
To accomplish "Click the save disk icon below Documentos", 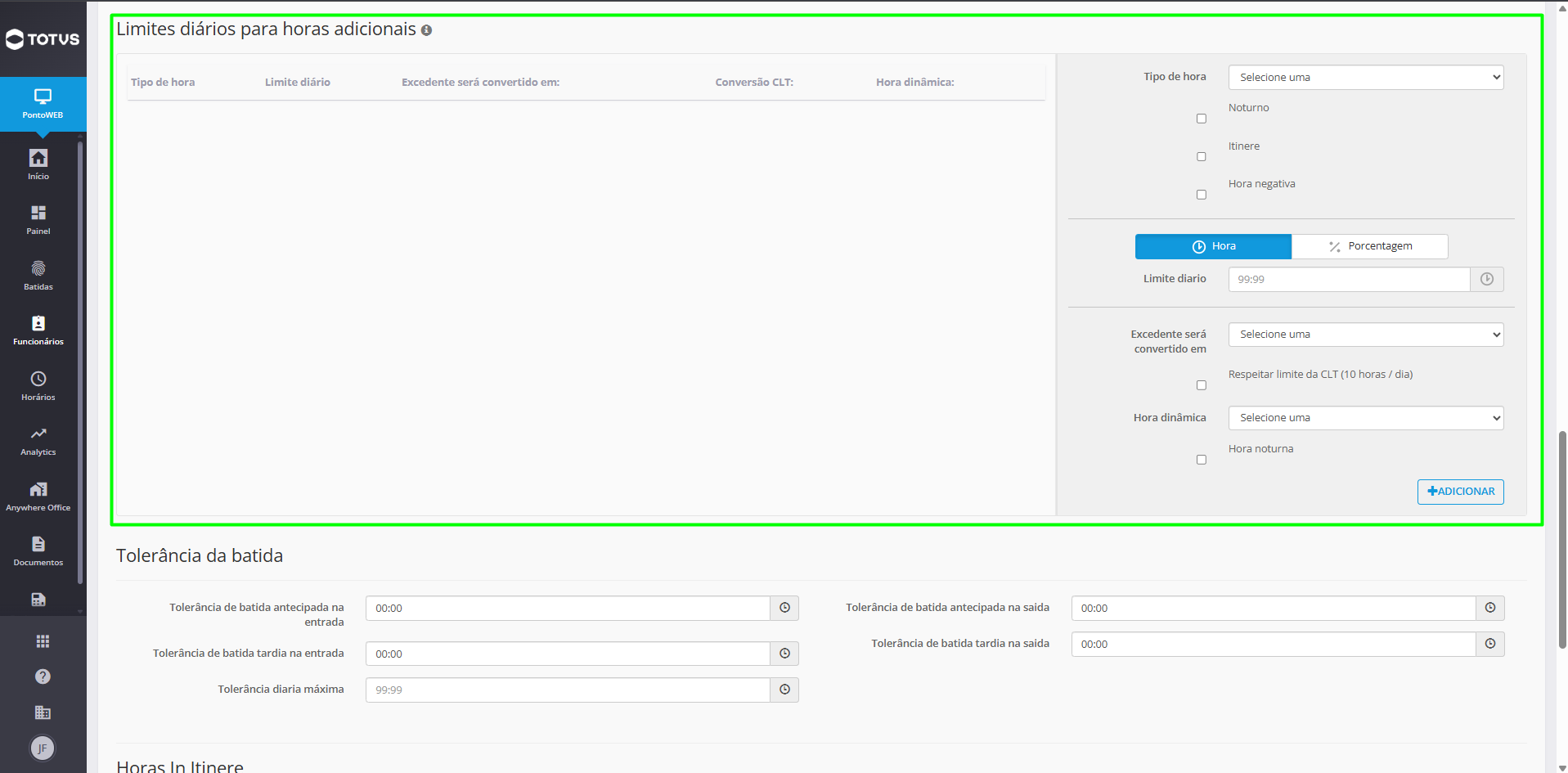I will click(38, 600).
